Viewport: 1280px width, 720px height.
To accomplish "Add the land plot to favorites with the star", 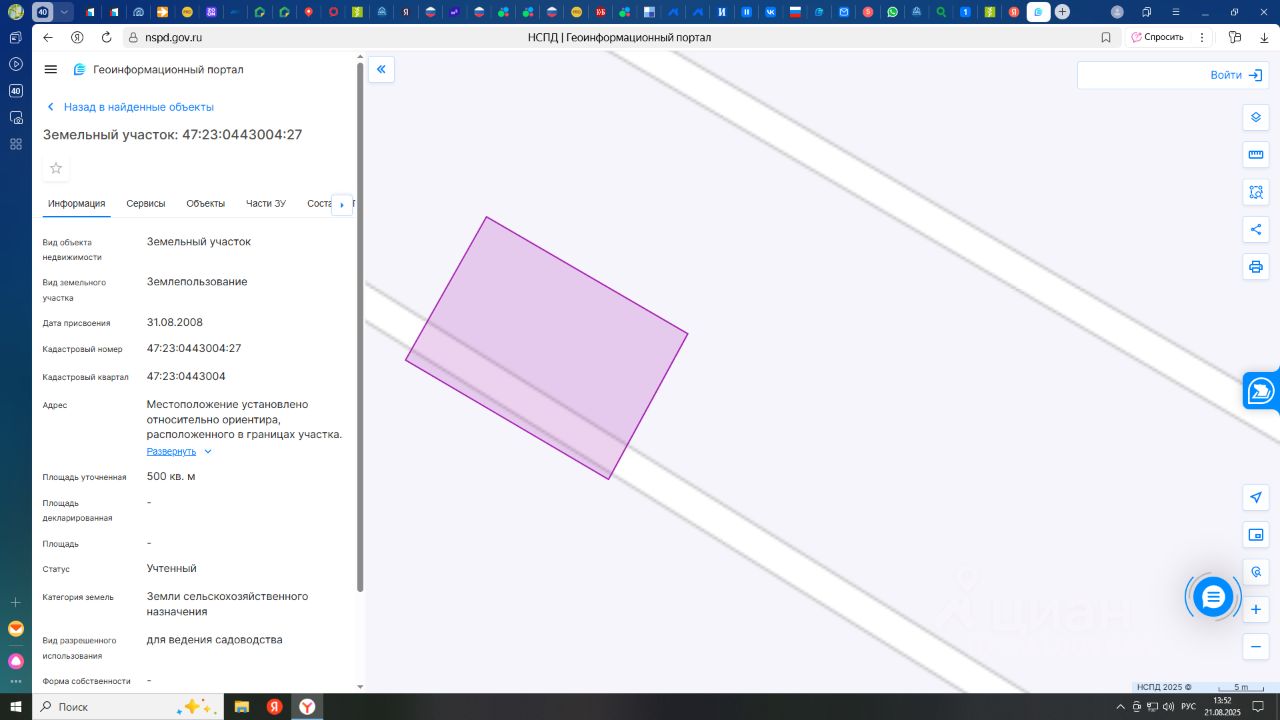I will coord(56,168).
